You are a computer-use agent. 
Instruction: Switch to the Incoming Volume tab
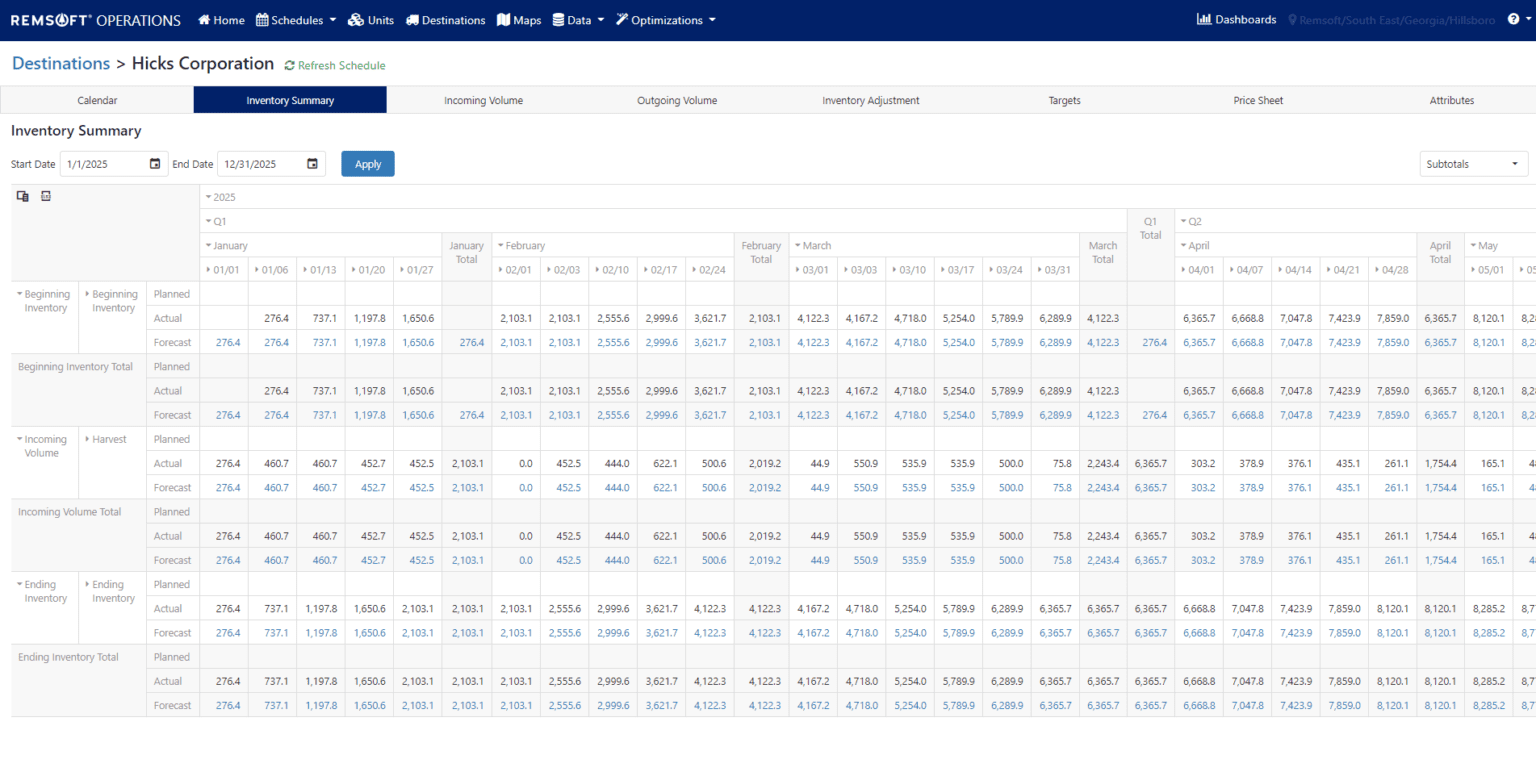(x=483, y=100)
